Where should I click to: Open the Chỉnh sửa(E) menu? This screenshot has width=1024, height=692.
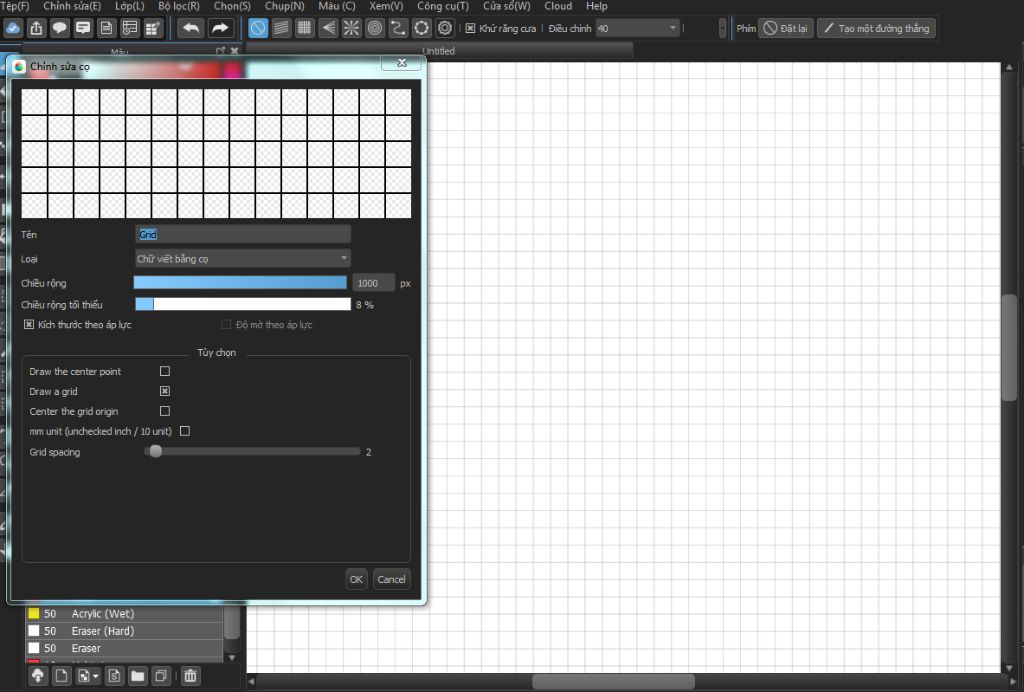(72, 6)
